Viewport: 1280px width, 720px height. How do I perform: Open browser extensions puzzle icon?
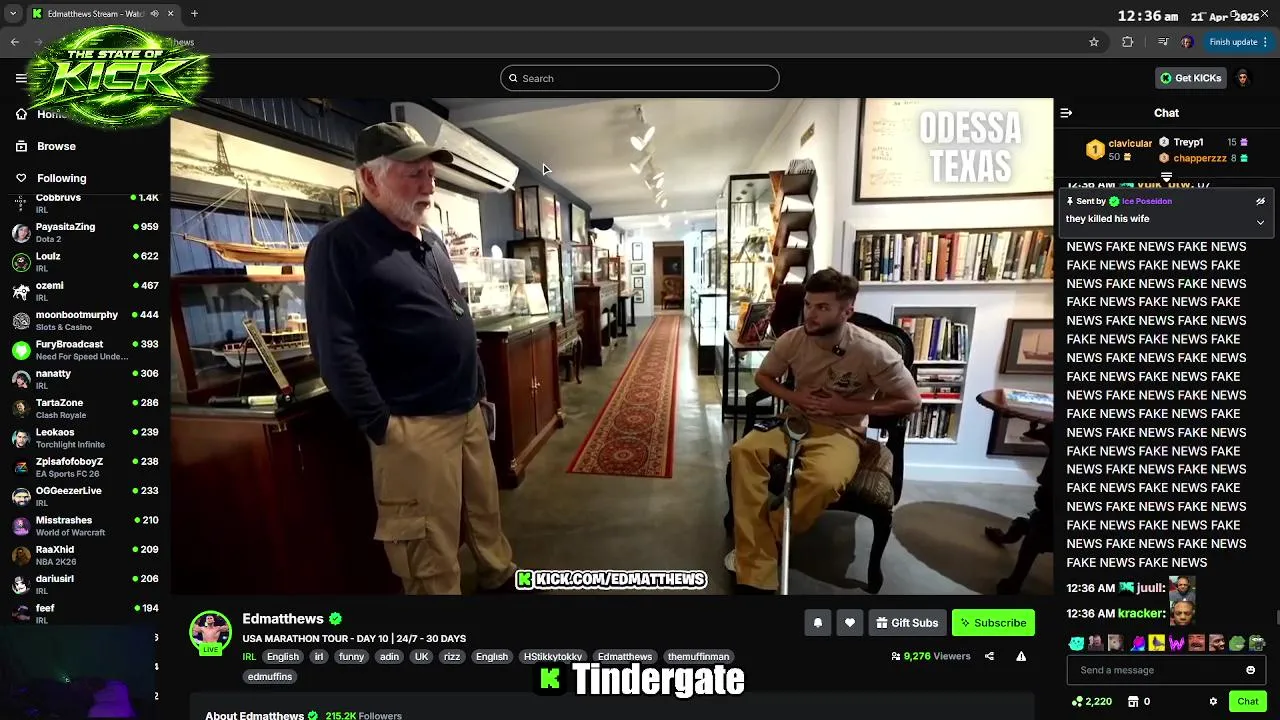point(1128,42)
